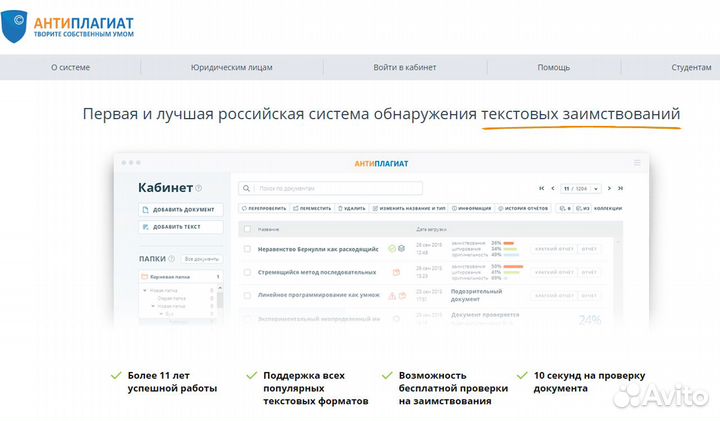Click 'Переместить' toolbar button
The width and height of the screenshot is (720, 421).
tap(312, 208)
